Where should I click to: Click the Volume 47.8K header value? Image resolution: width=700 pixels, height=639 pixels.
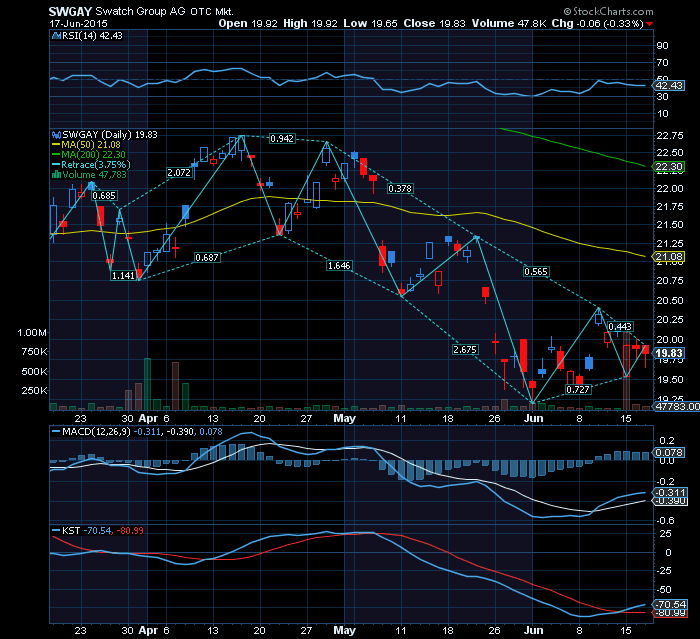(509, 24)
